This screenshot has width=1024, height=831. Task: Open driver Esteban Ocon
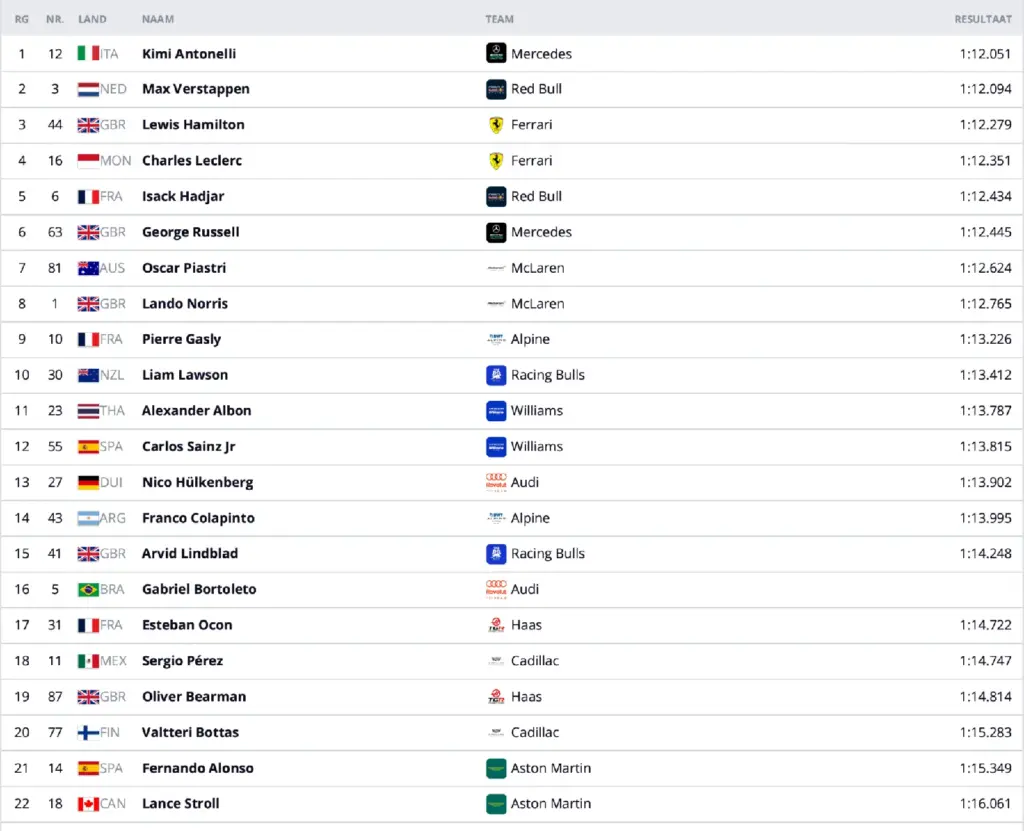point(187,625)
